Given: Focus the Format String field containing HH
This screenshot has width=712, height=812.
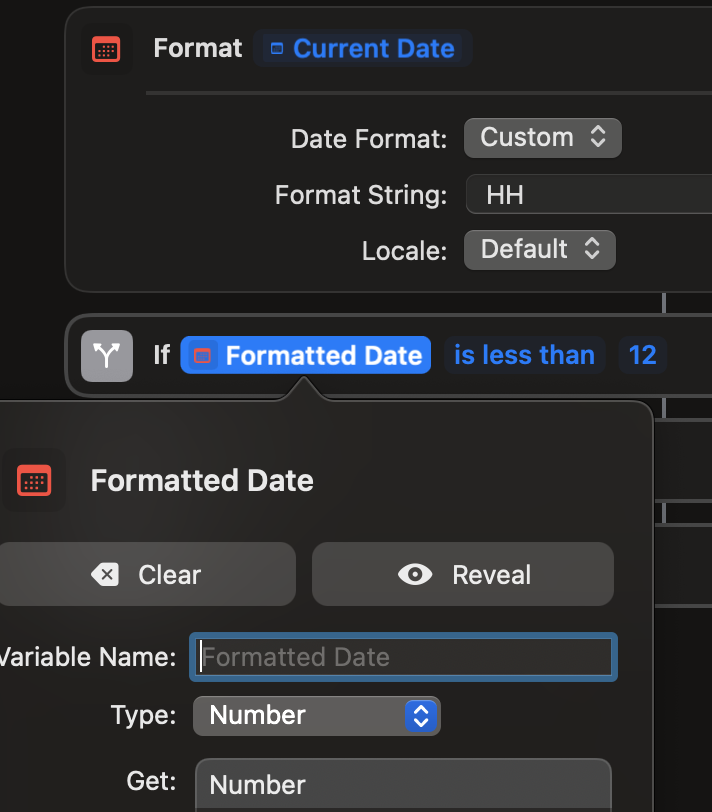Looking at the screenshot, I should (590, 194).
